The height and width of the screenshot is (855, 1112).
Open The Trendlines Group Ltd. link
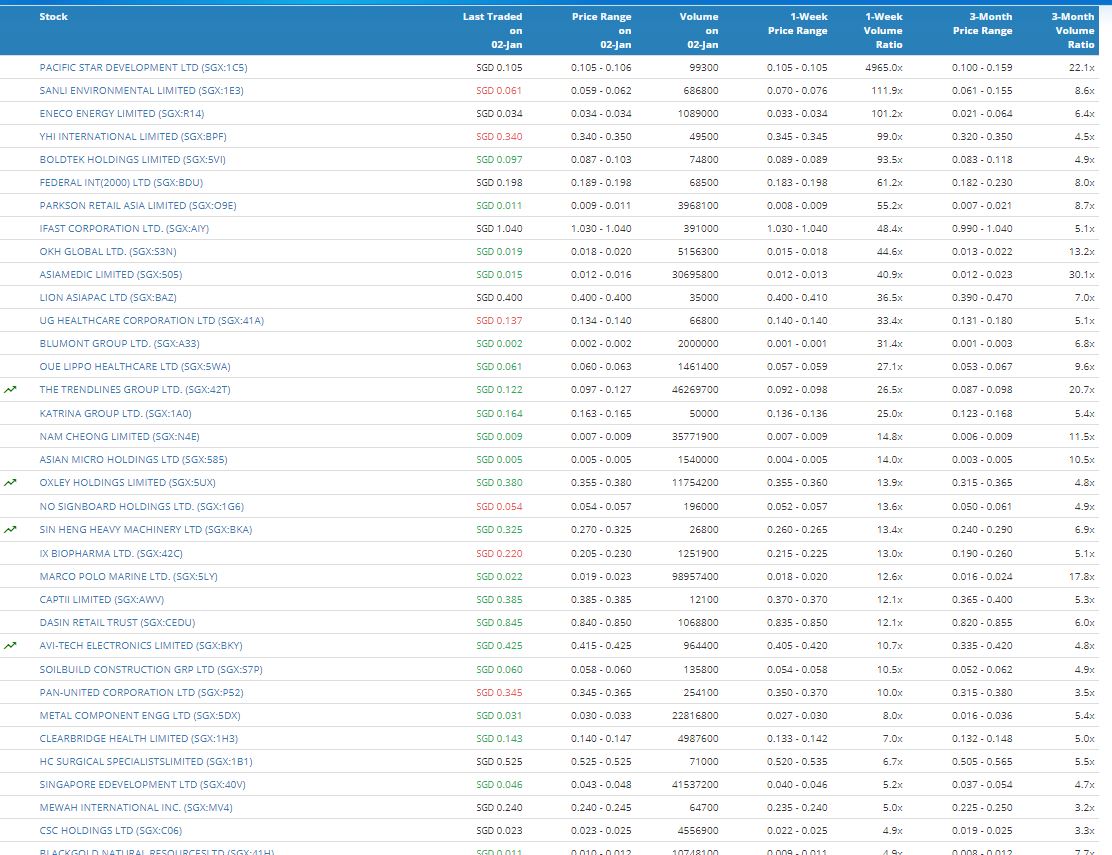(x=135, y=390)
